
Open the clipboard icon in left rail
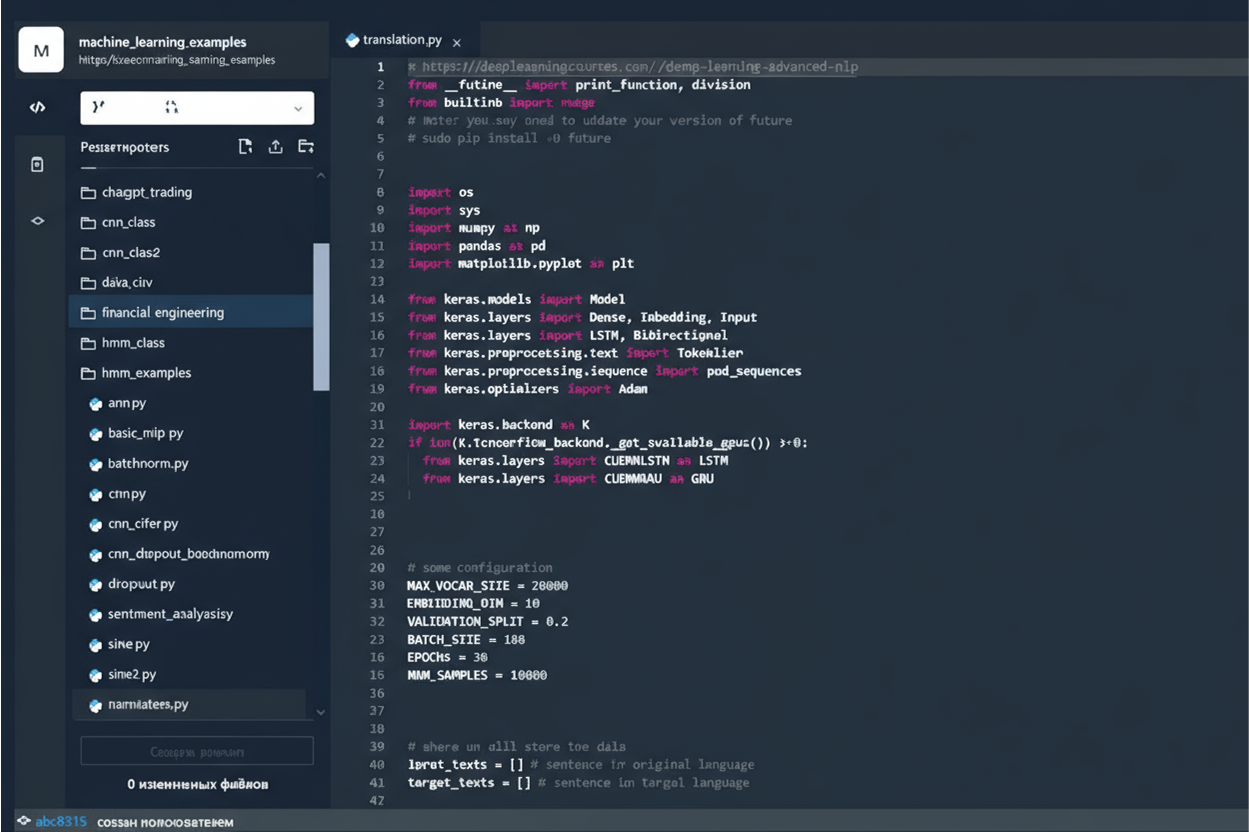point(37,165)
